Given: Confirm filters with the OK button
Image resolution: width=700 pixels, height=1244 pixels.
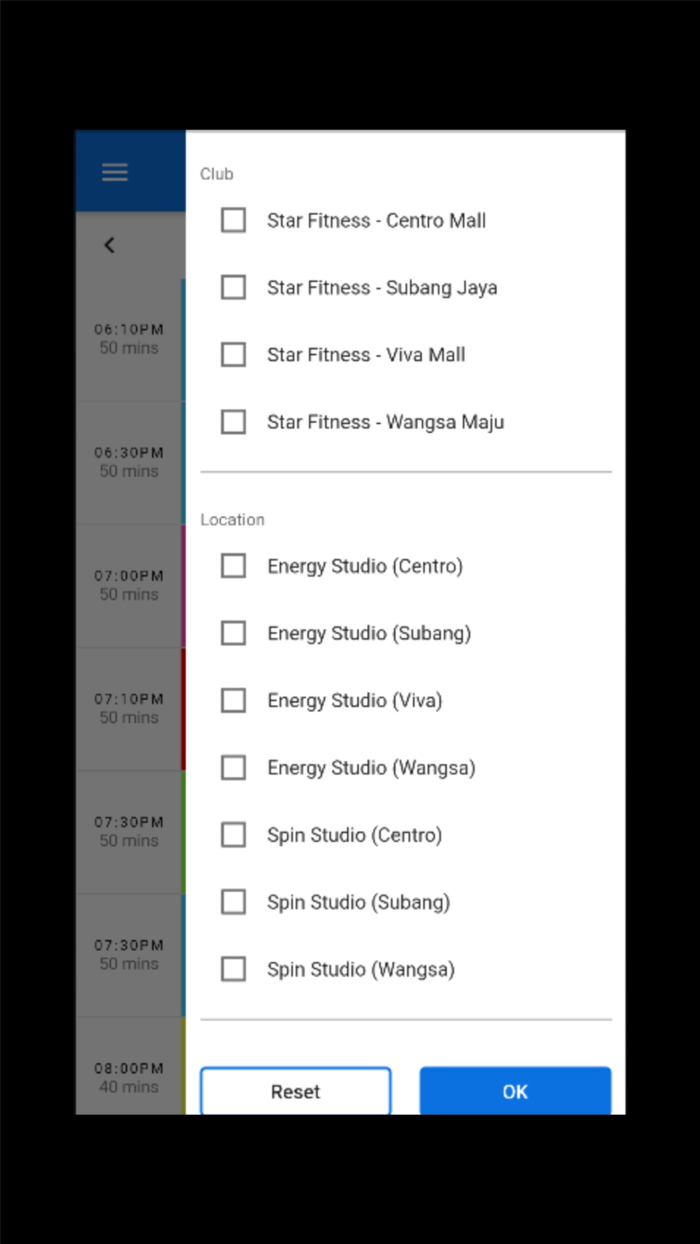Looking at the screenshot, I should (515, 1091).
